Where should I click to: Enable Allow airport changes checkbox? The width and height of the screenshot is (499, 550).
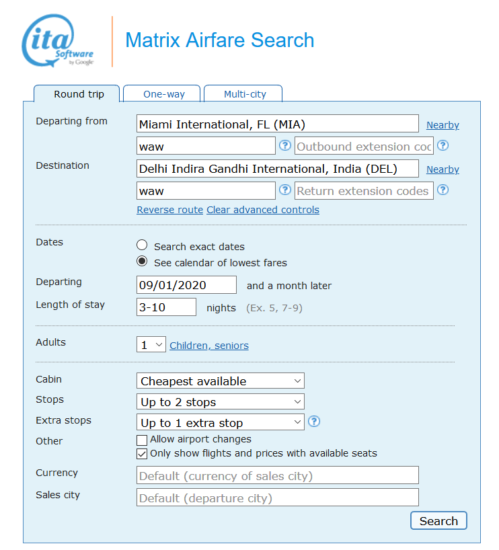(142, 440)
